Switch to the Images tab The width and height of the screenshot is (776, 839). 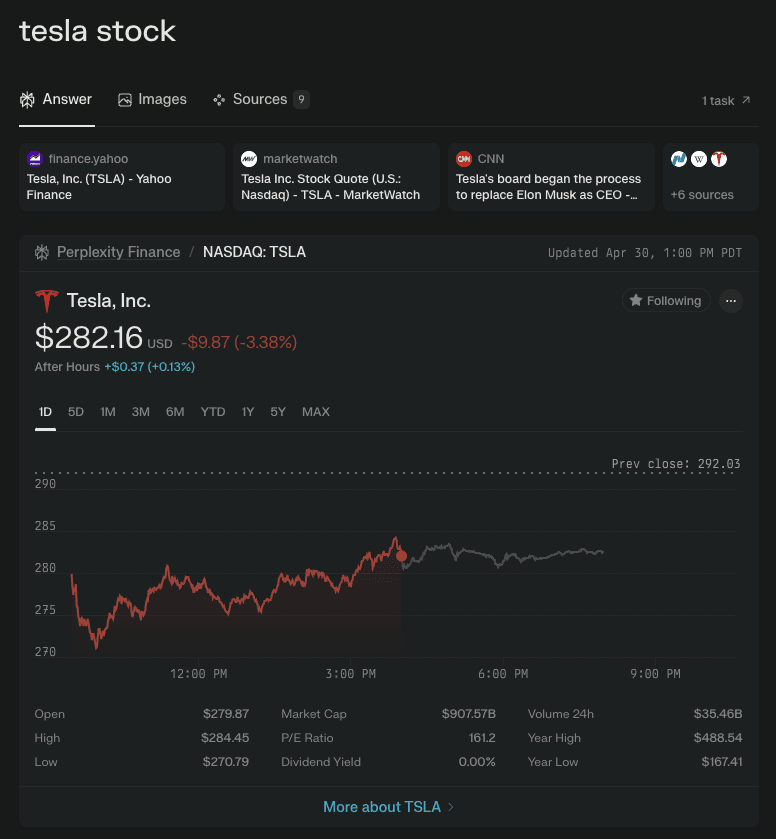(x=152, y=100)
